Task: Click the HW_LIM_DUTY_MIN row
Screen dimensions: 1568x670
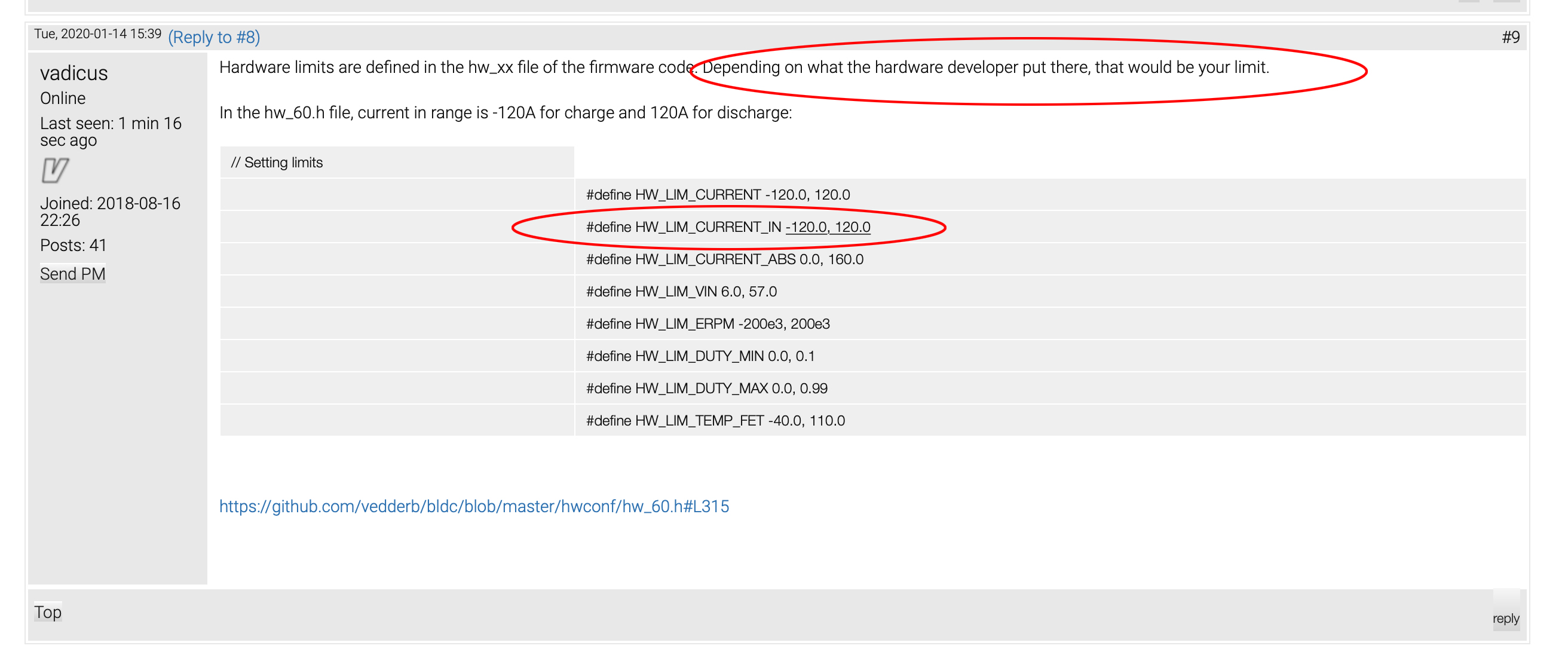Action: tap(700, 356)
